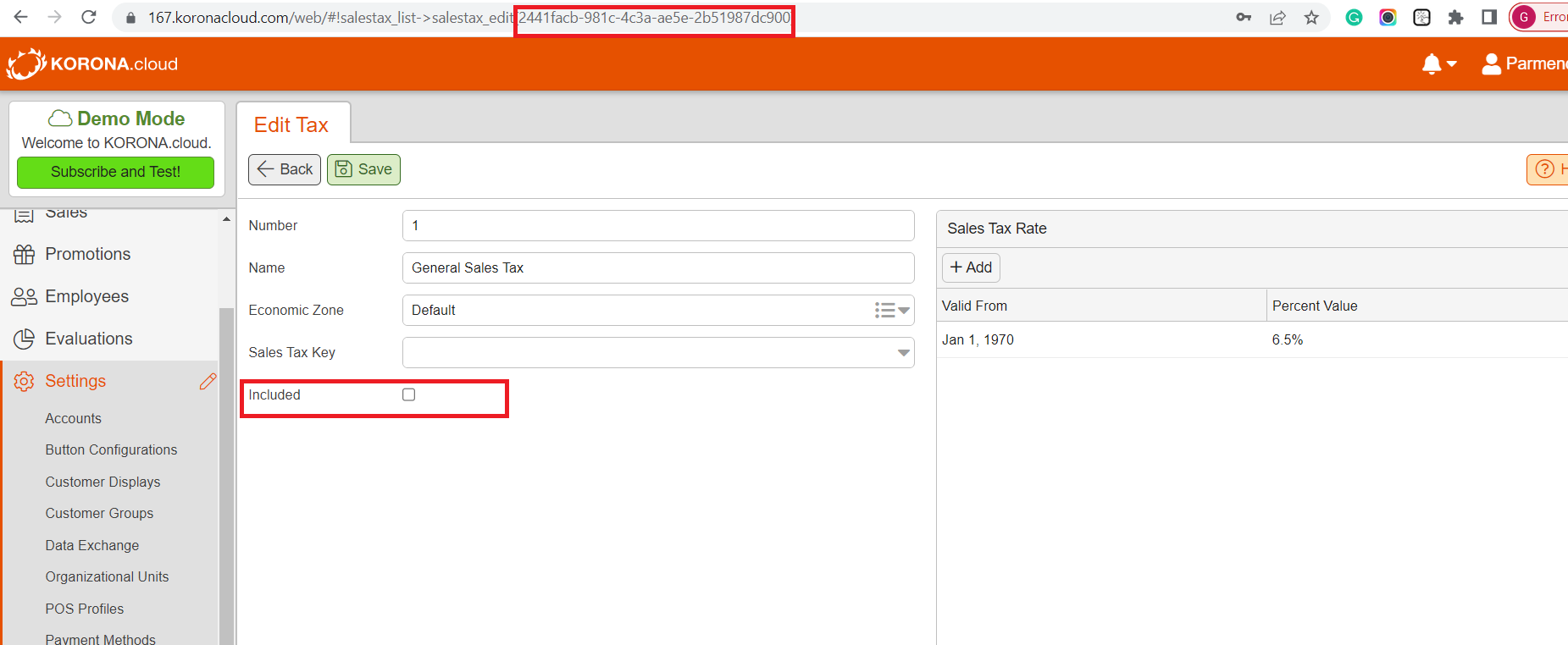Click the browser back arrow
Screen dimensions: 1568x645
click(21, 17)
